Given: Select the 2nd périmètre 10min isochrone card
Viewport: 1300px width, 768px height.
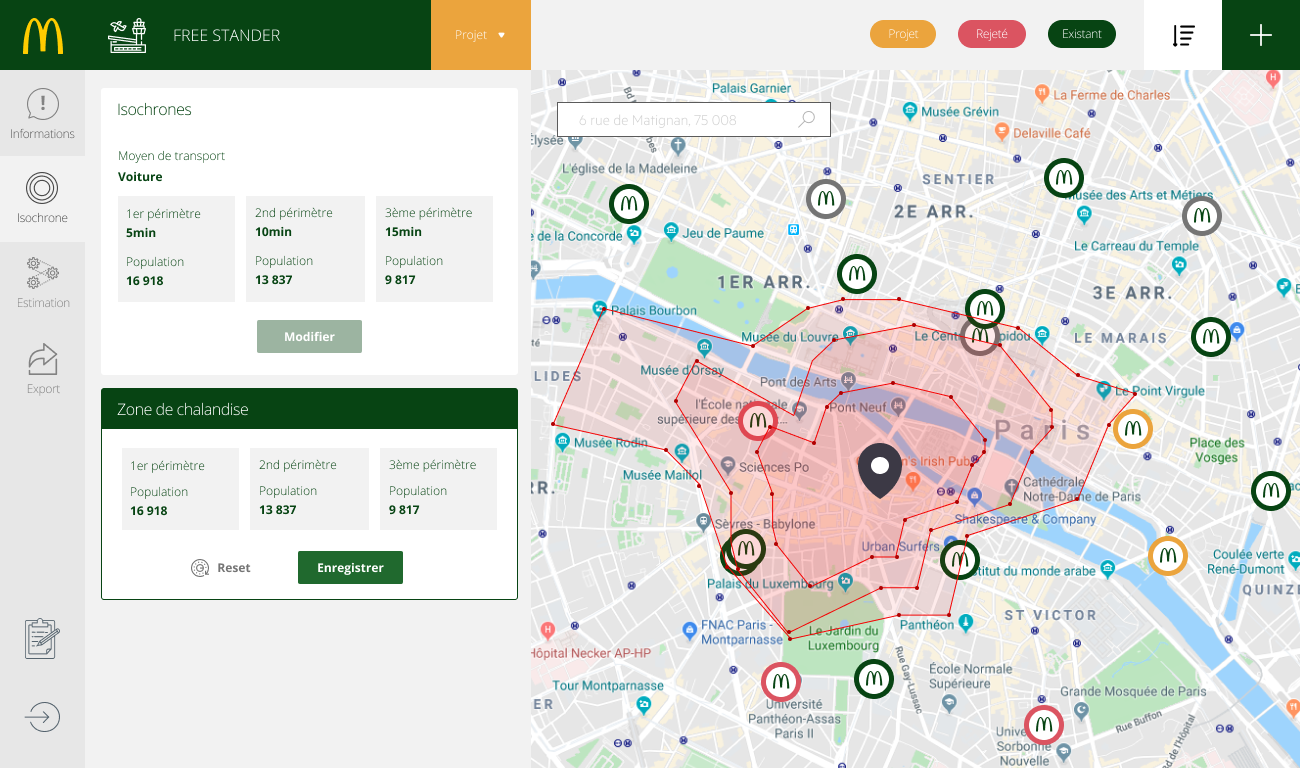Looking at the screenshot, I should coord(305,249).
